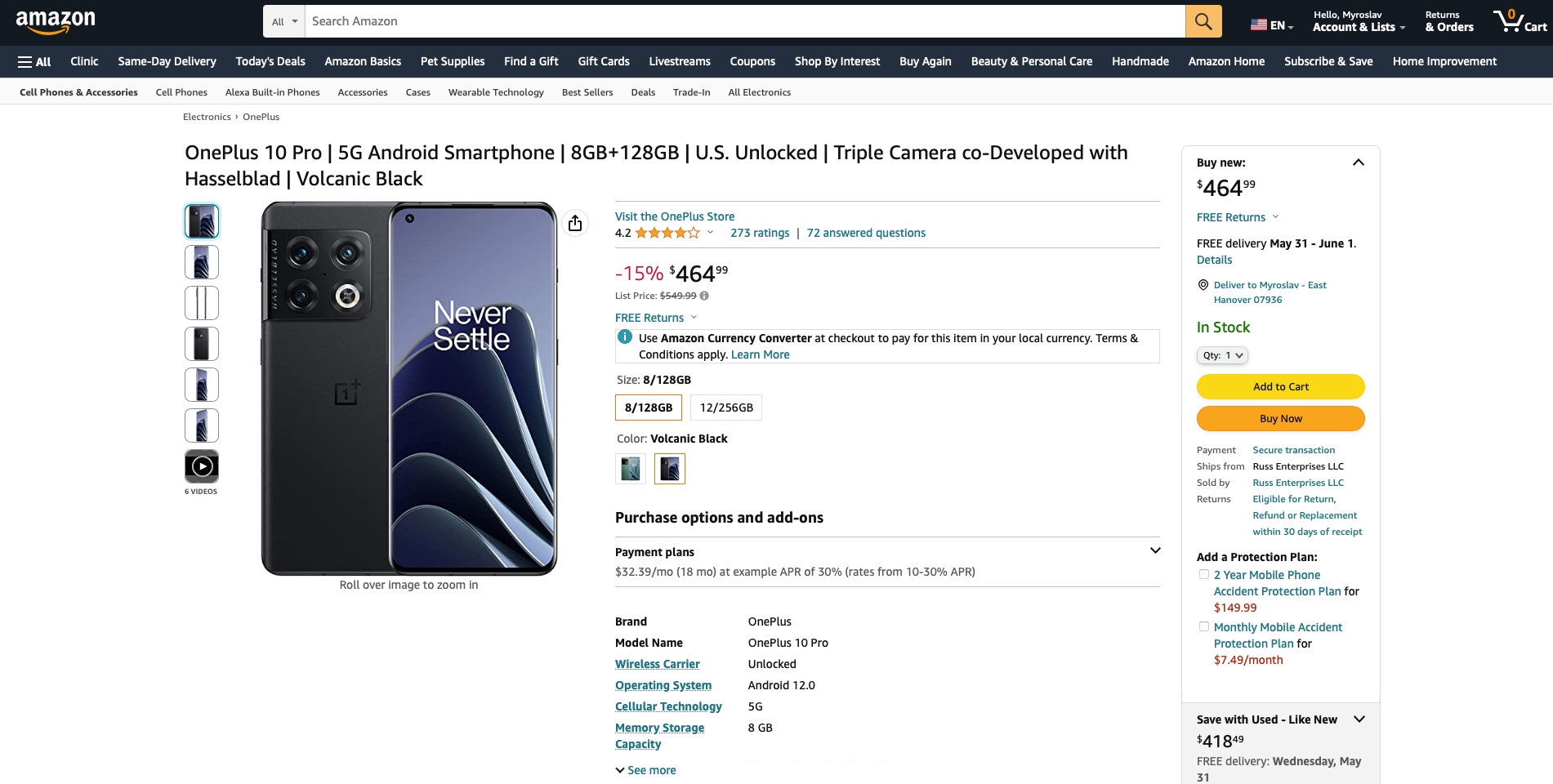The image size is (1553, 784).
Task: Visit the OnePlus Store link
Action: tap(675, 216)
